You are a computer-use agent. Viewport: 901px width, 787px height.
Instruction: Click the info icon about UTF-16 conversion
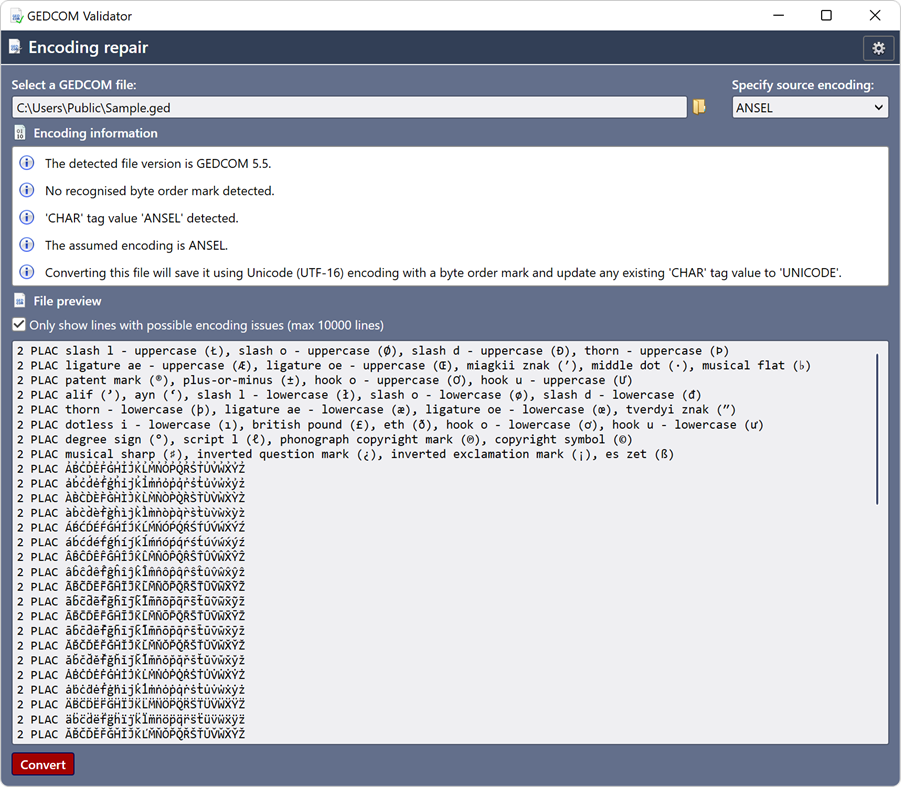[x=26, y=272]
